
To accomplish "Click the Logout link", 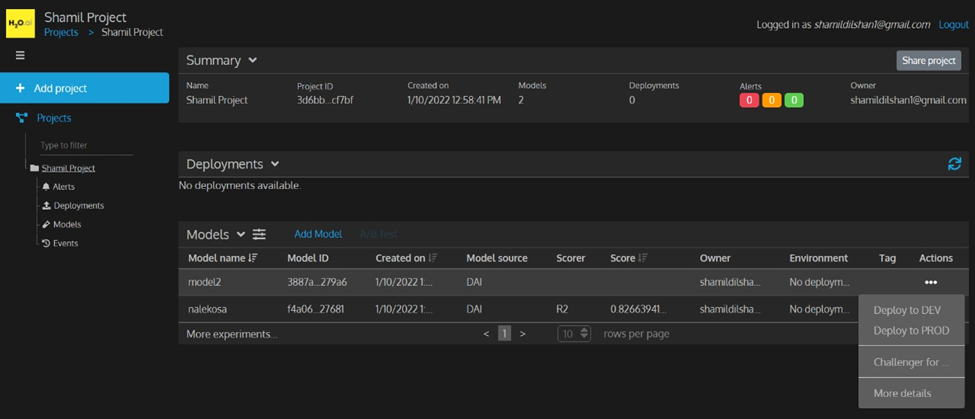I will [953, 25].
